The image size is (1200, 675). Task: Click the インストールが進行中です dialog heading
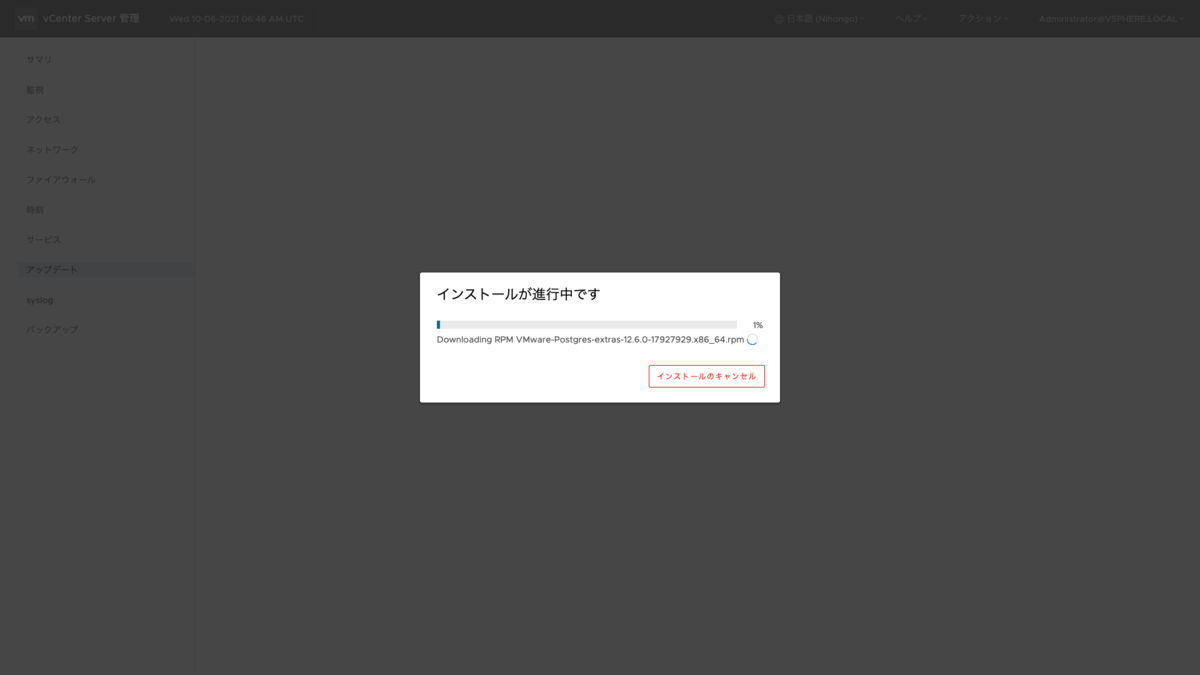pyautogui.click(x=518, y=294)
